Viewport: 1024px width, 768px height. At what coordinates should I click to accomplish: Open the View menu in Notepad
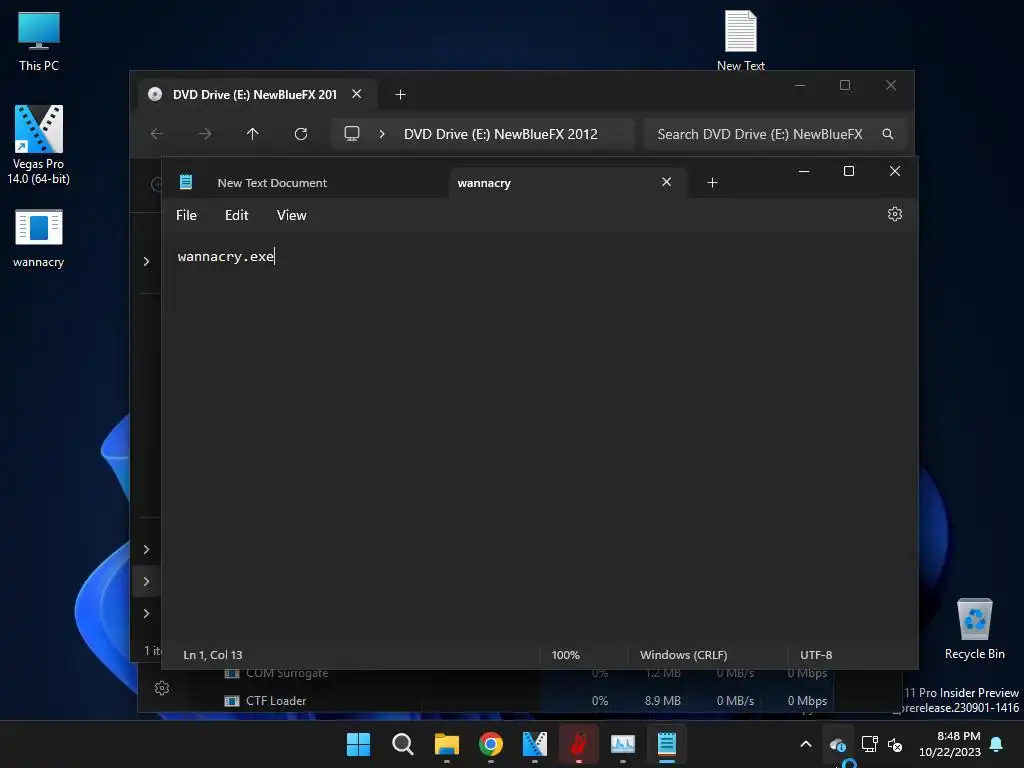[x=291, y=216]
